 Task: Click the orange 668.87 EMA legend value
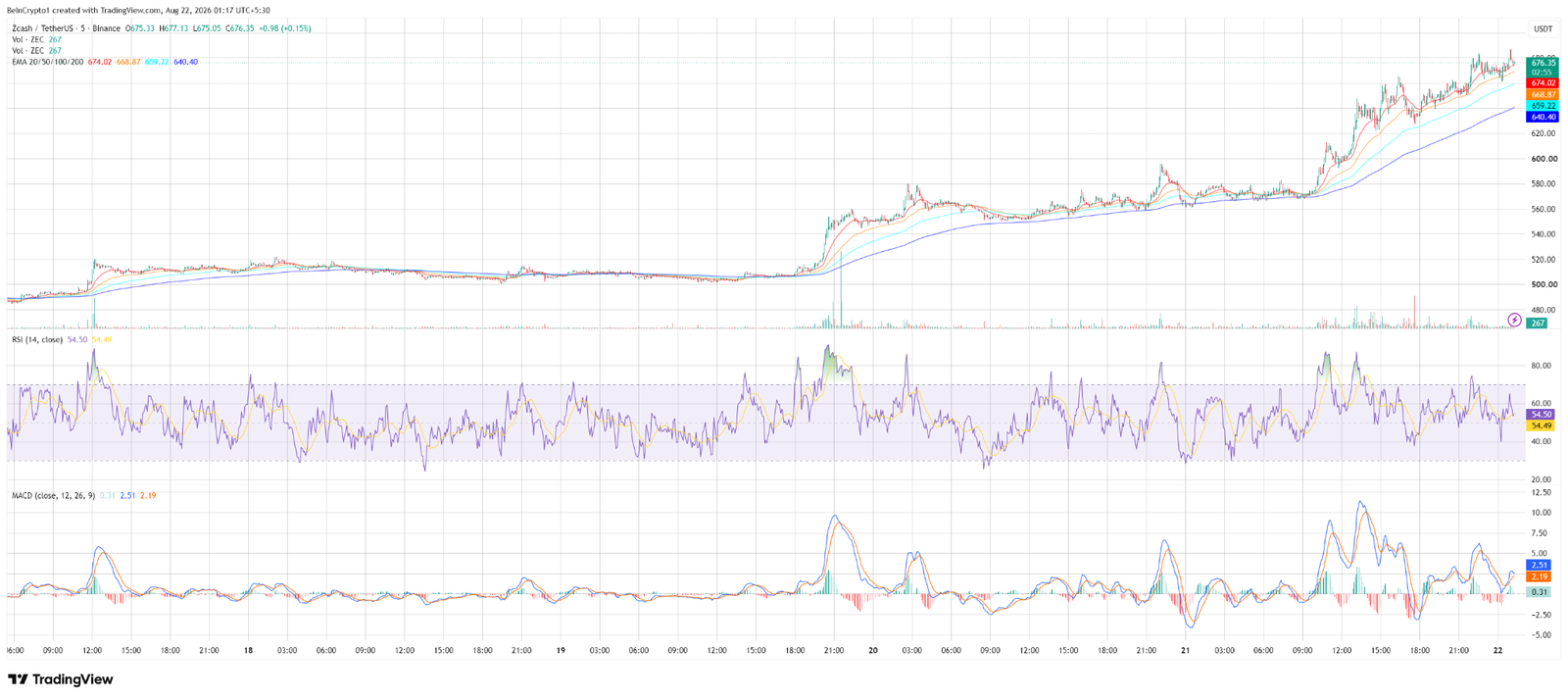pyautogui.click(x=128, y=62)
